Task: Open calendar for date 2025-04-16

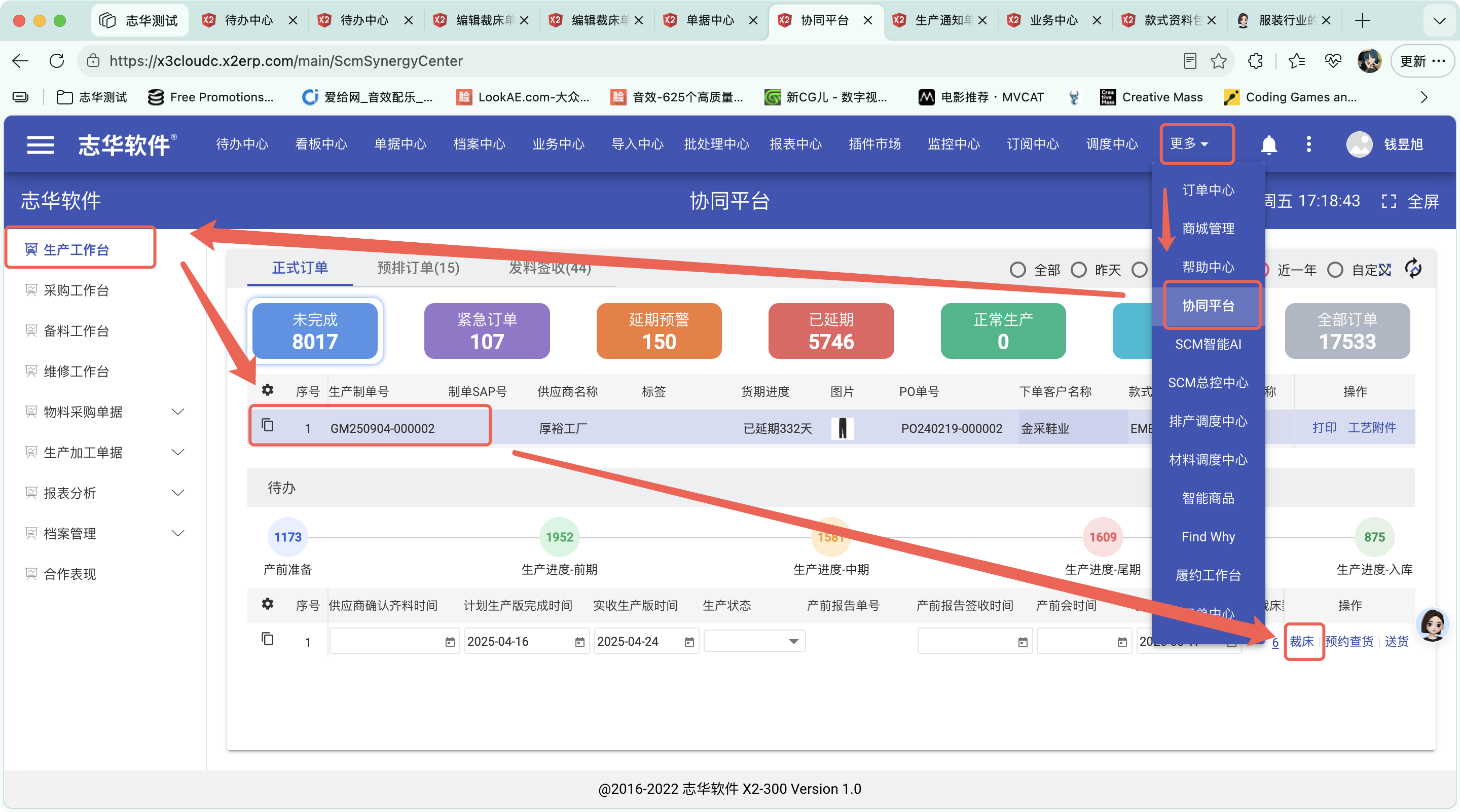Action: (x=579, y=642)
